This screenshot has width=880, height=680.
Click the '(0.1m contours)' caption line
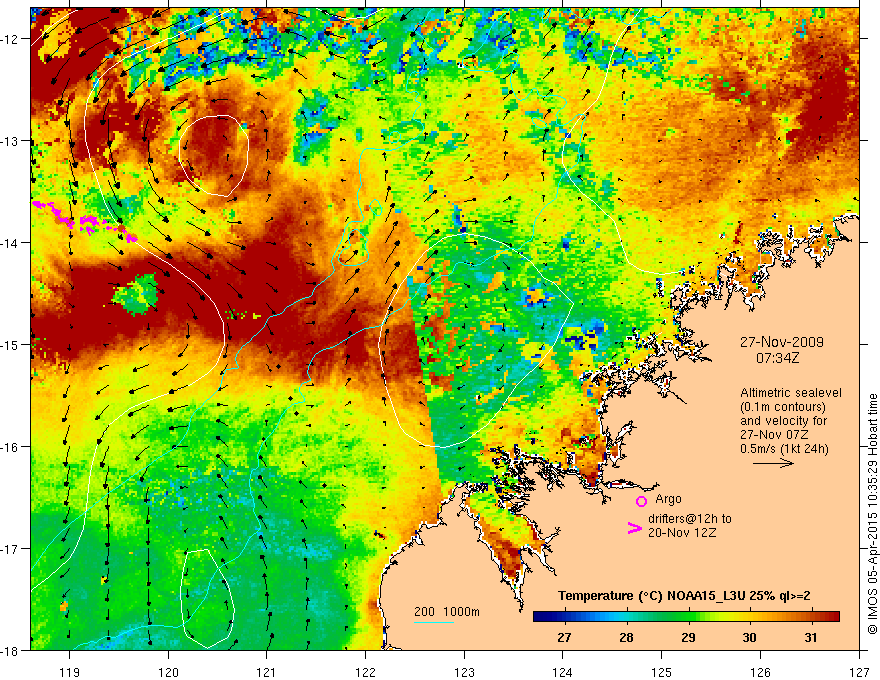pos(783,407)
